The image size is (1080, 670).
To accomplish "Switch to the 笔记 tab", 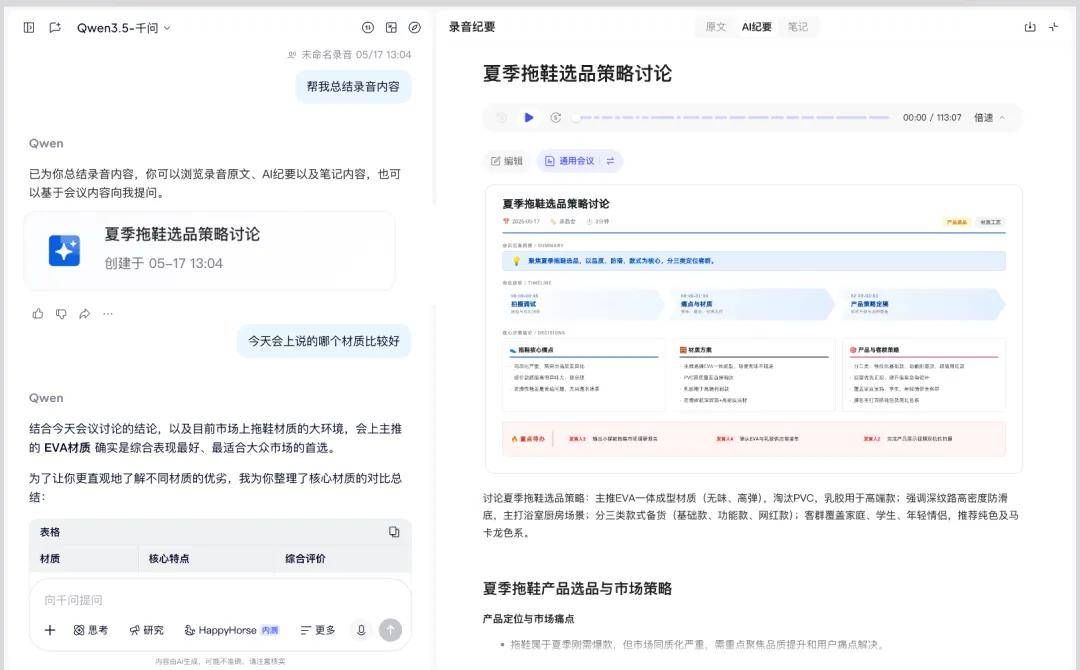I will point(798,27).
